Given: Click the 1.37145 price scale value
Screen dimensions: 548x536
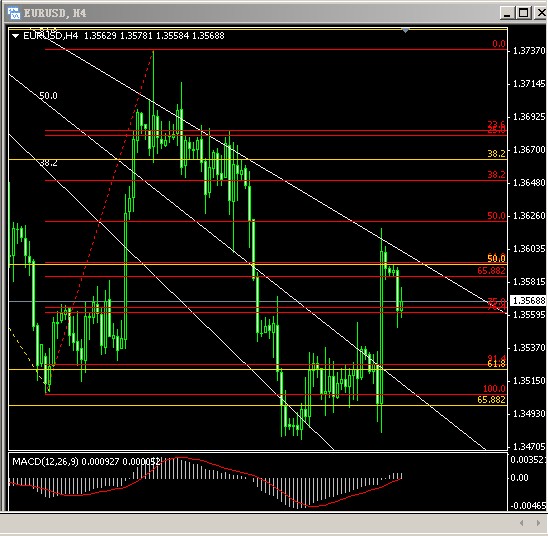Looking at the screenshot, I should click(x=529, y=84).
